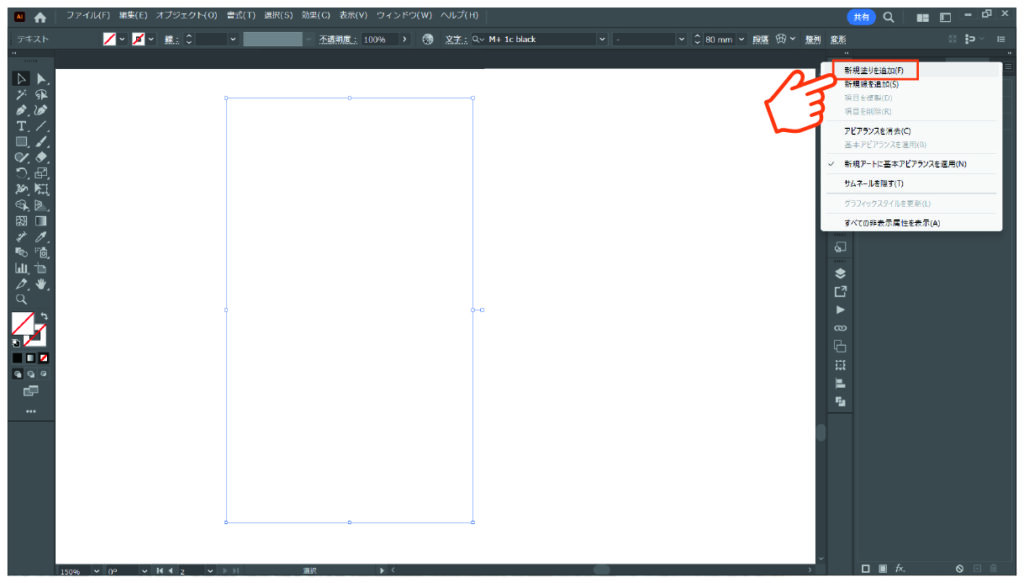Open the Links panel icon
Viewport: 1024px width, 583px height.
pos(840,328)
